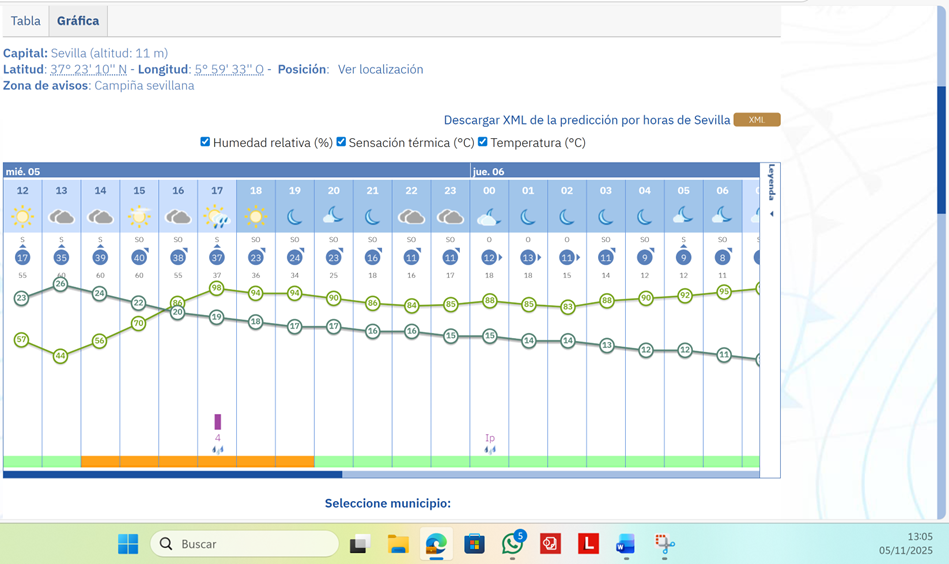The image size is (949, 564).
Task: Click the cloudy icon for hour 22
Action: click(412, 216)
